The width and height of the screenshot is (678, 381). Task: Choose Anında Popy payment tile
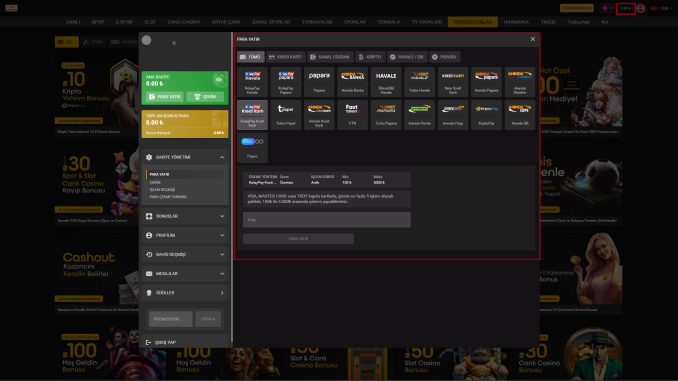pyautogui.click(x=453, y=115)
